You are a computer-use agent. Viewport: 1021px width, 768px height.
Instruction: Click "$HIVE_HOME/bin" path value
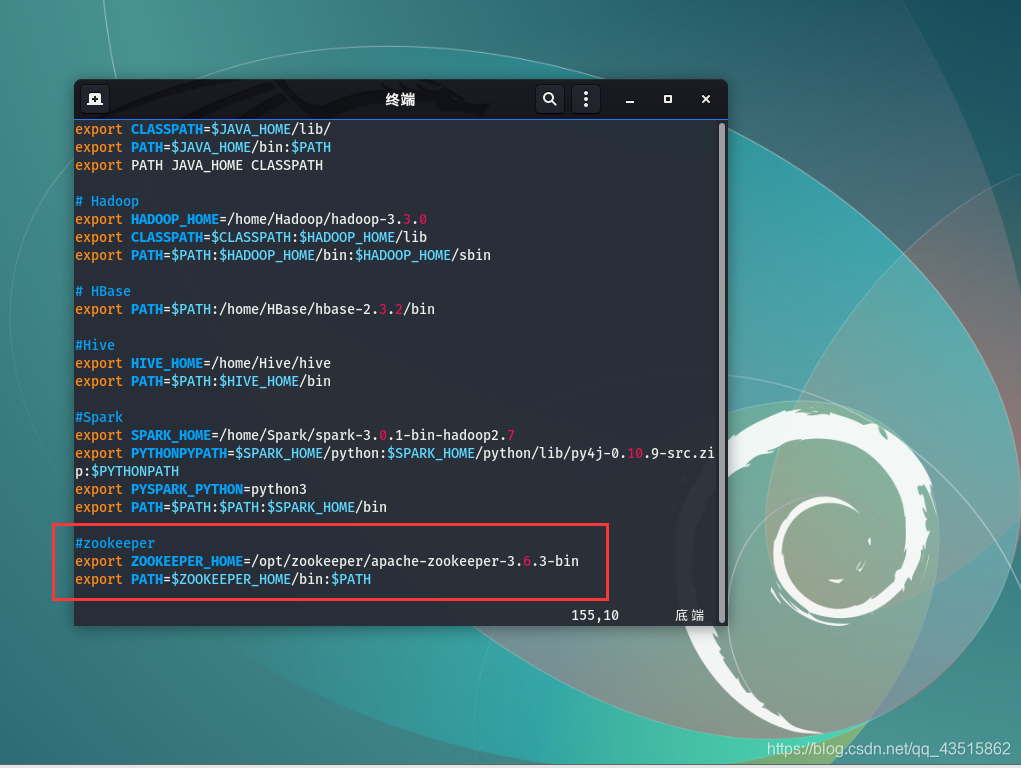click(275, 382)
